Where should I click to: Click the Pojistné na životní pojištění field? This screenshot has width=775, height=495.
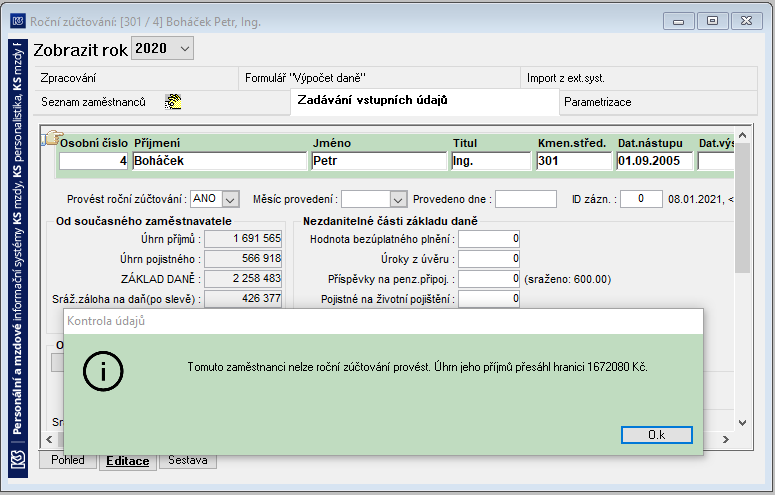pos(489,299)
